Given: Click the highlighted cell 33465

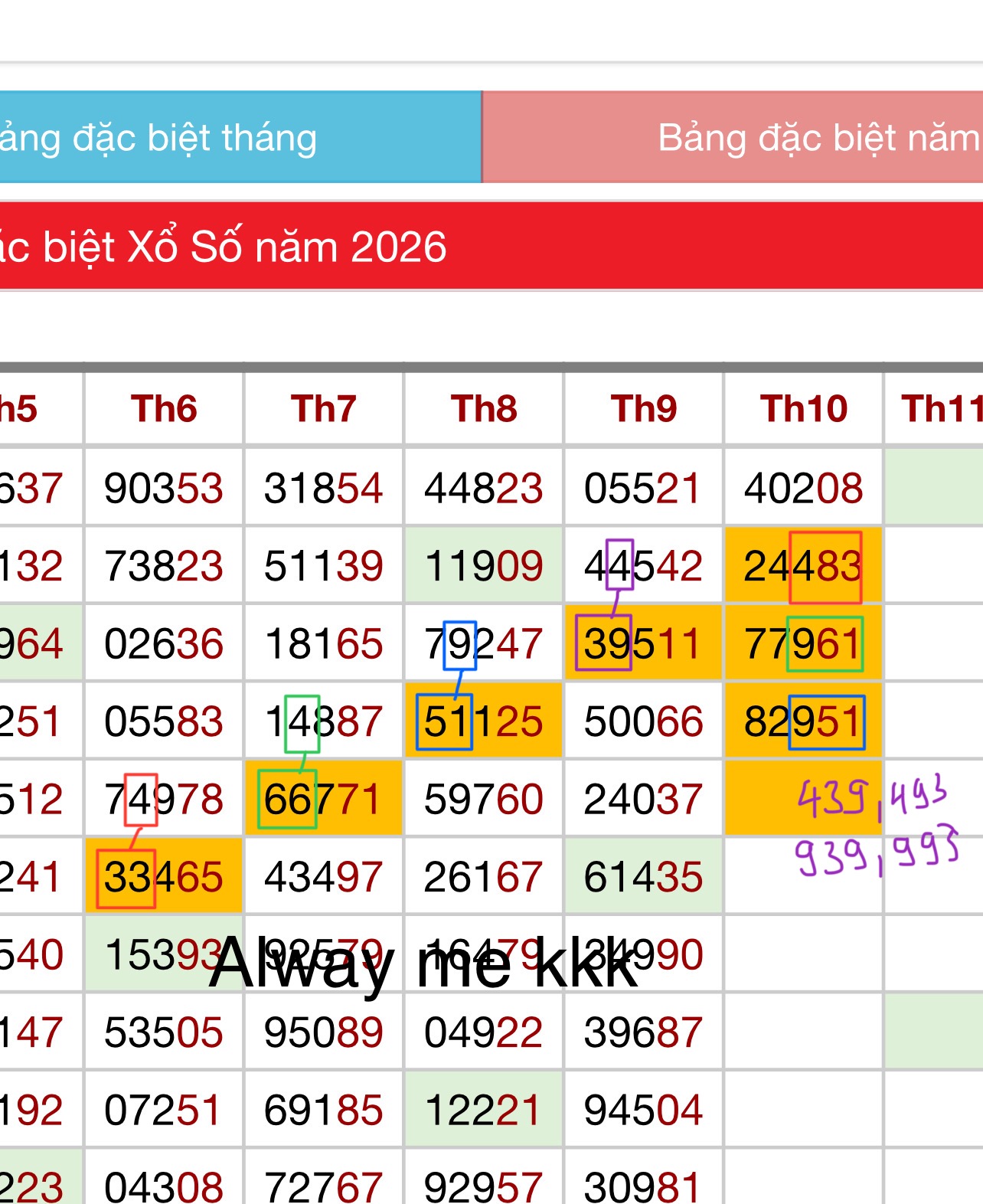Looking at the screenshot, I should tap(164, 876).
